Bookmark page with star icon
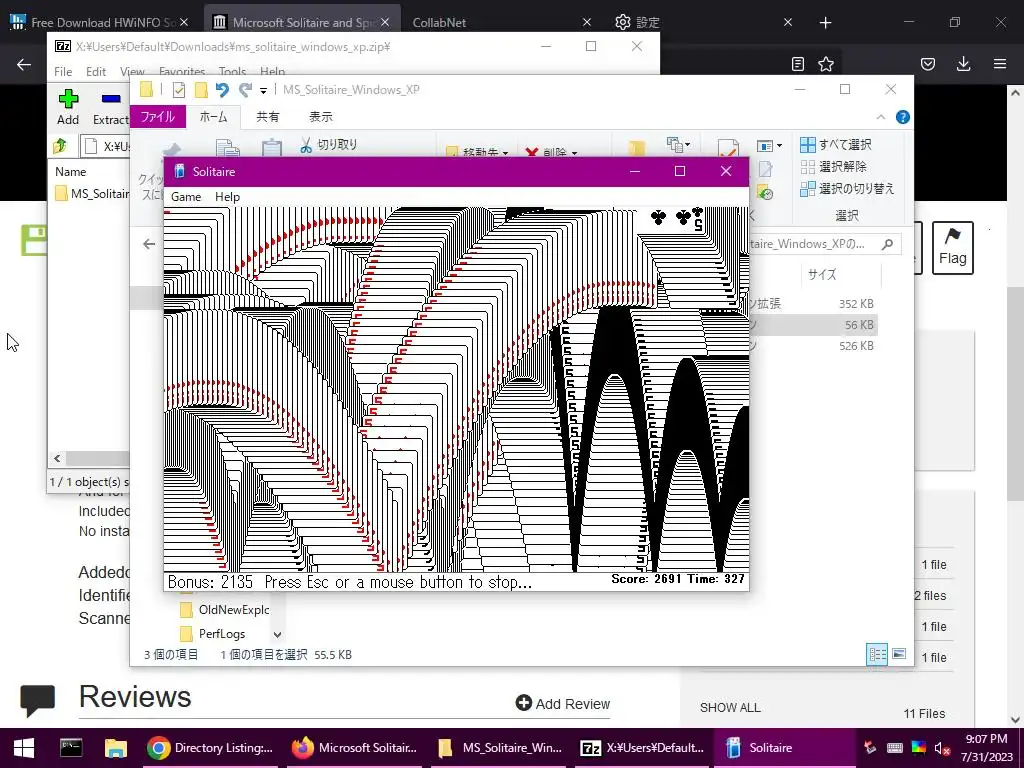This screenshot has width=1024, height=768. coord(826,64)
